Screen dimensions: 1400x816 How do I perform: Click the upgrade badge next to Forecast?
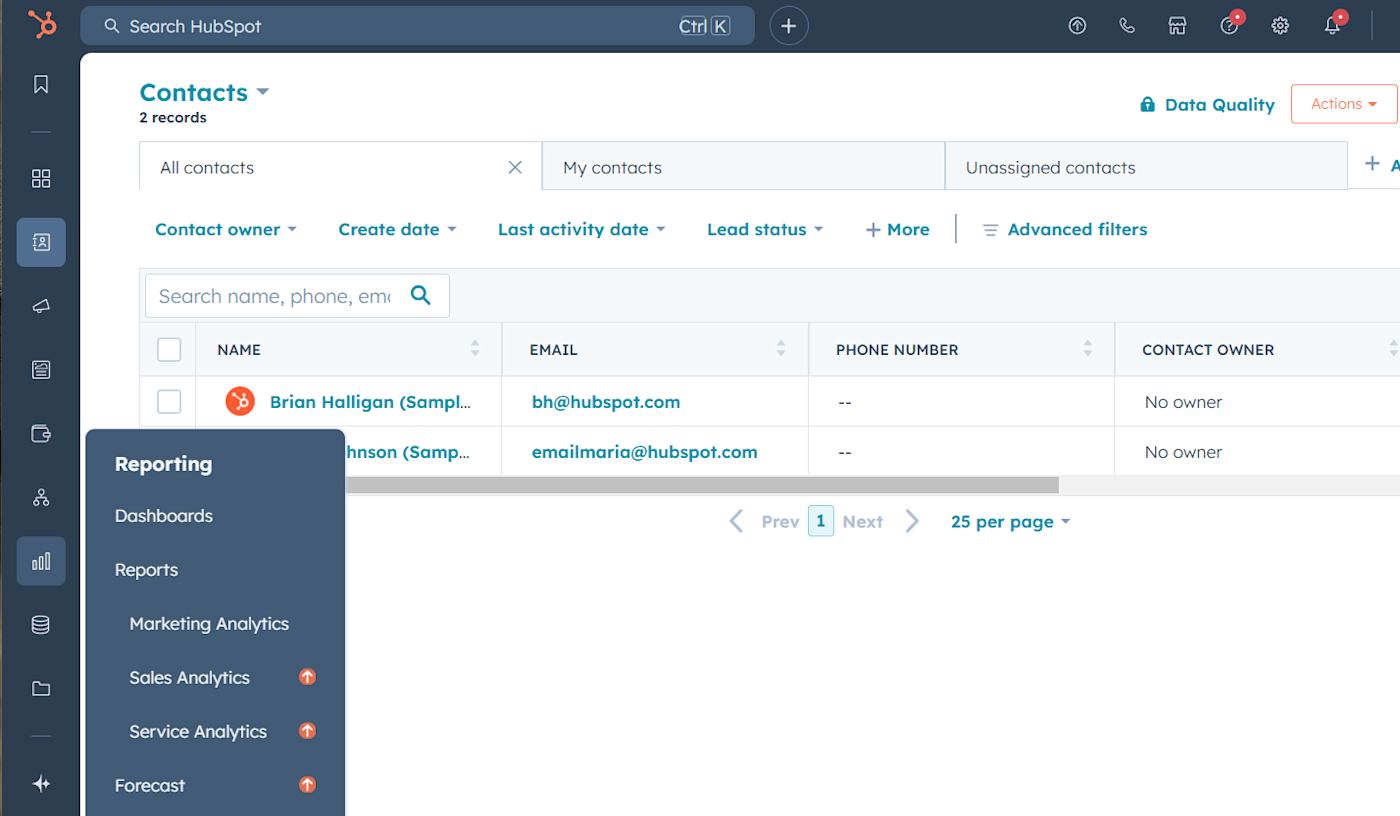click(308, 785)
